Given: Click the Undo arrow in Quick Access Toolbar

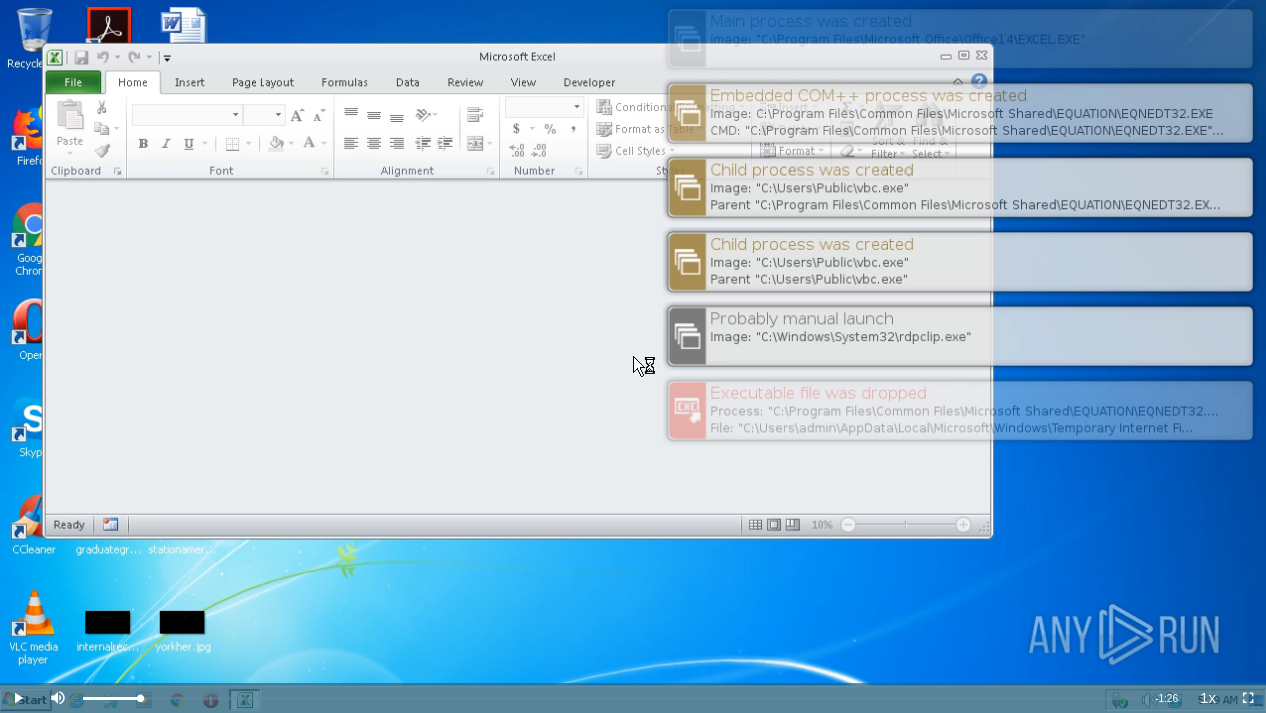Looking at the screenshot, I should pos(102,57).
